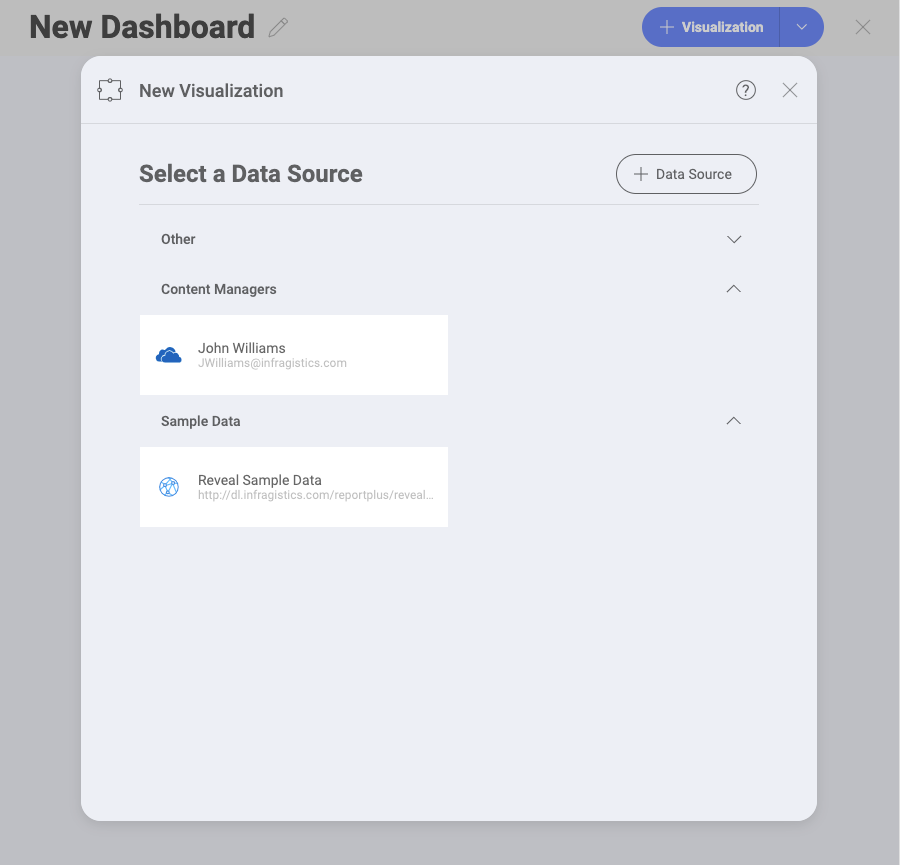900x866 pixels.
Task: Open the Visualization button dropdown arrow
Action: tap(802, 27)
